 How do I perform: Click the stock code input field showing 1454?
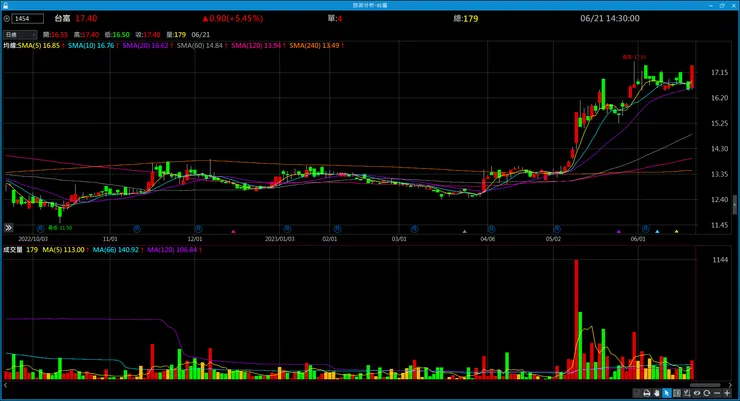[x=28, y=19]
